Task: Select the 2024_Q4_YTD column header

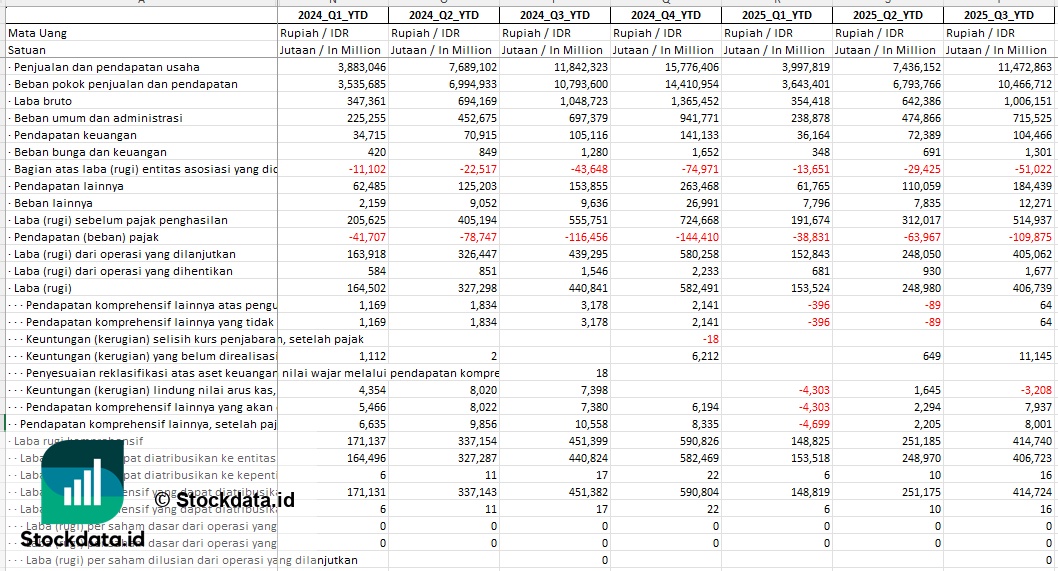Action: tap(666, 15)
